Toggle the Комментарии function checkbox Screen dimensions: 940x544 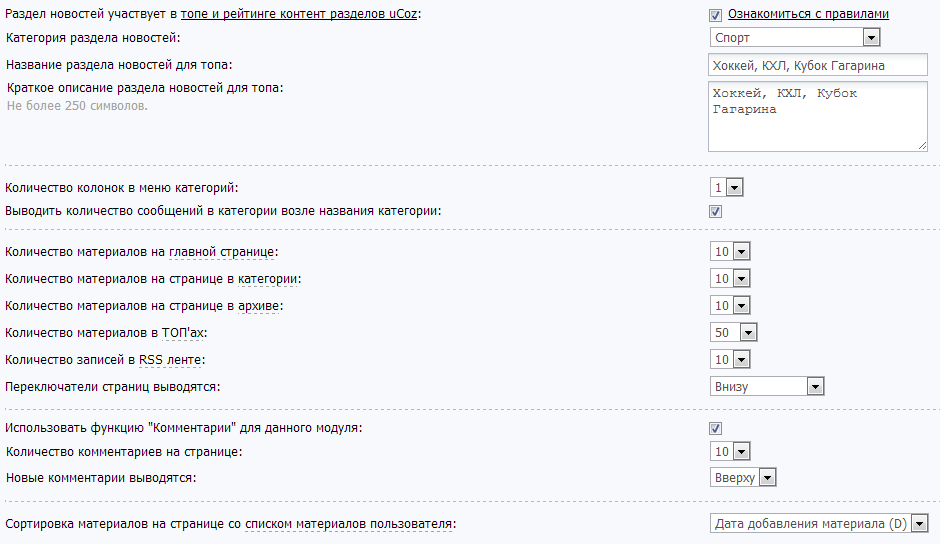pos(715,428)
